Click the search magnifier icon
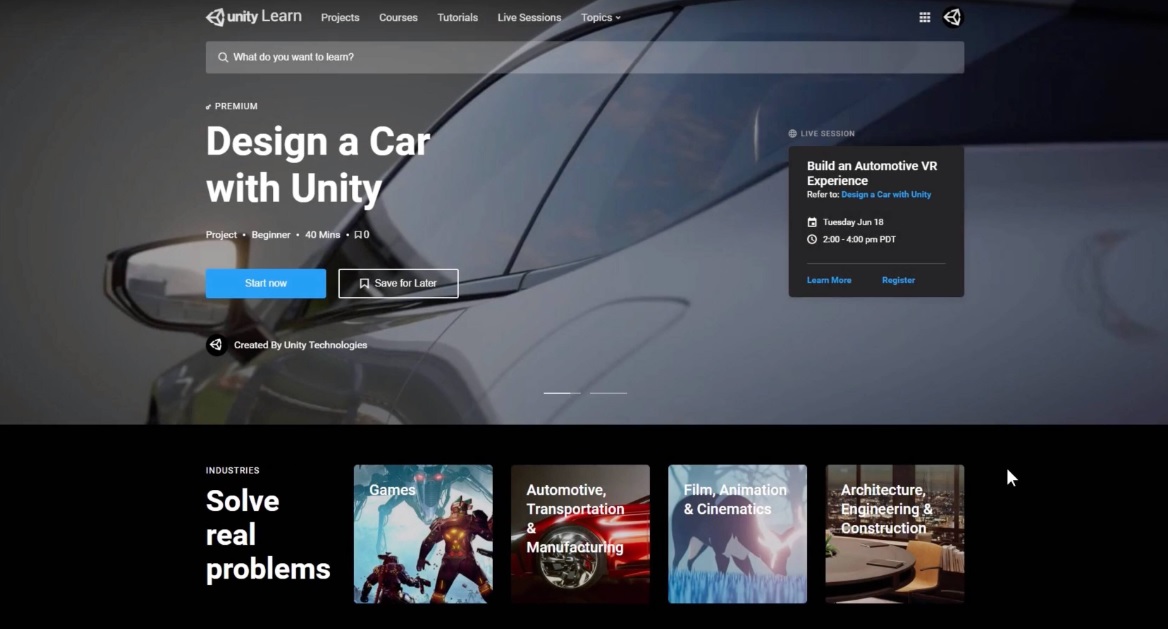 tap(223, 57)
